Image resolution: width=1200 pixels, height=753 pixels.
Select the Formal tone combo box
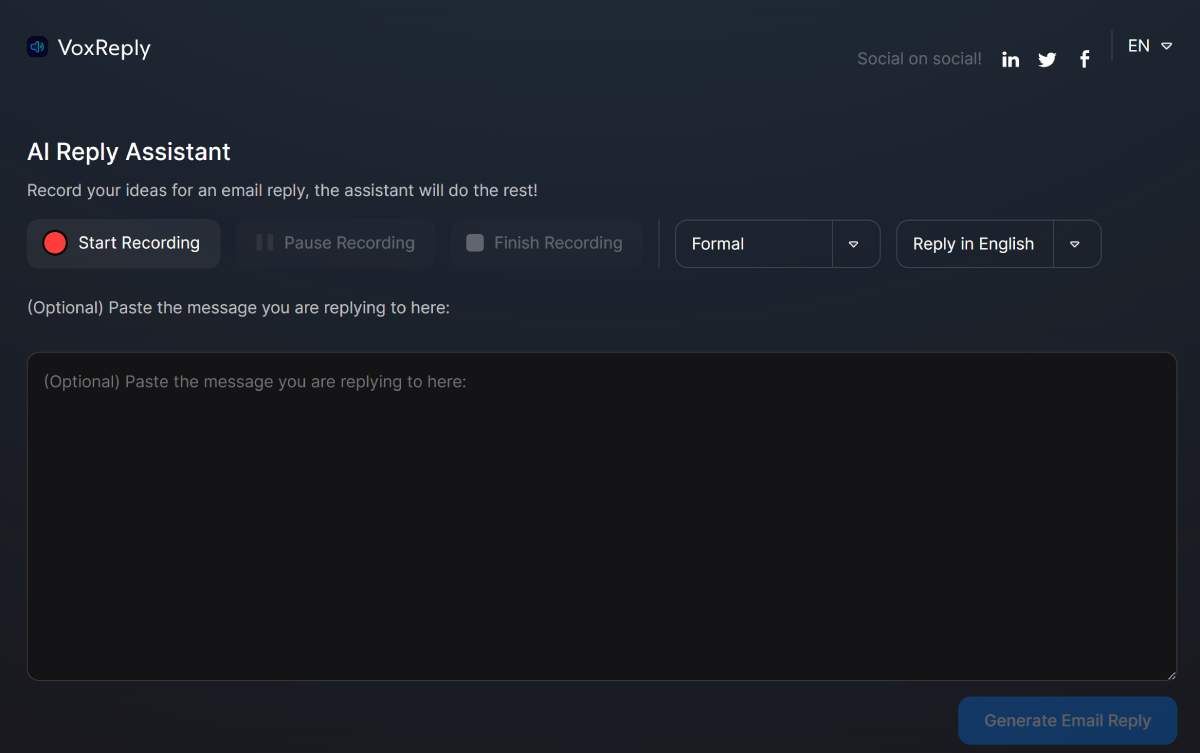pos(778,244)
